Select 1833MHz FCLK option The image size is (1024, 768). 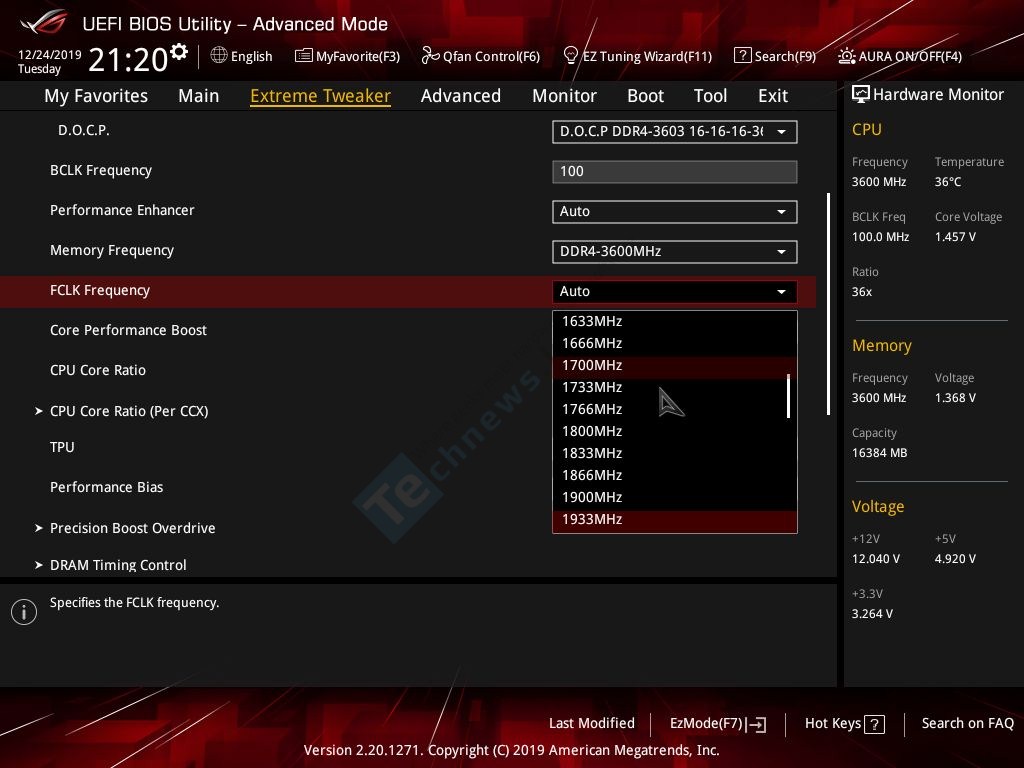[671, 453]
